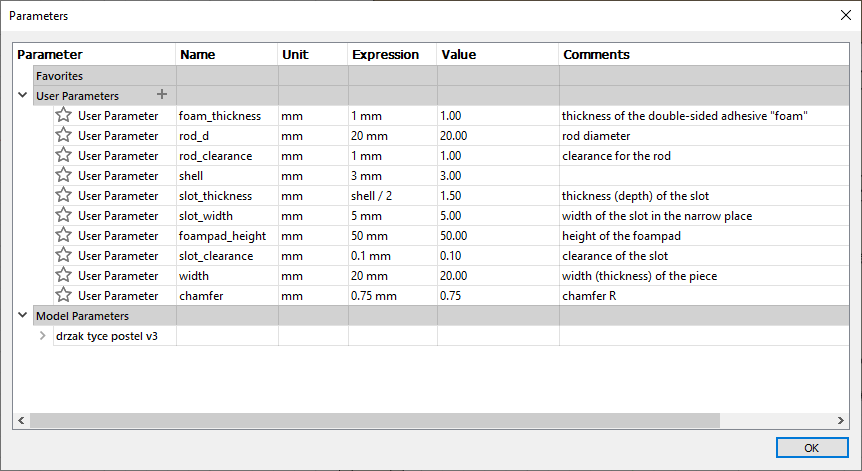The width and height of the screenshot is (862, 471).
Task: Click the horizontal scrollbar right arrow
Action: coord(841,420)
